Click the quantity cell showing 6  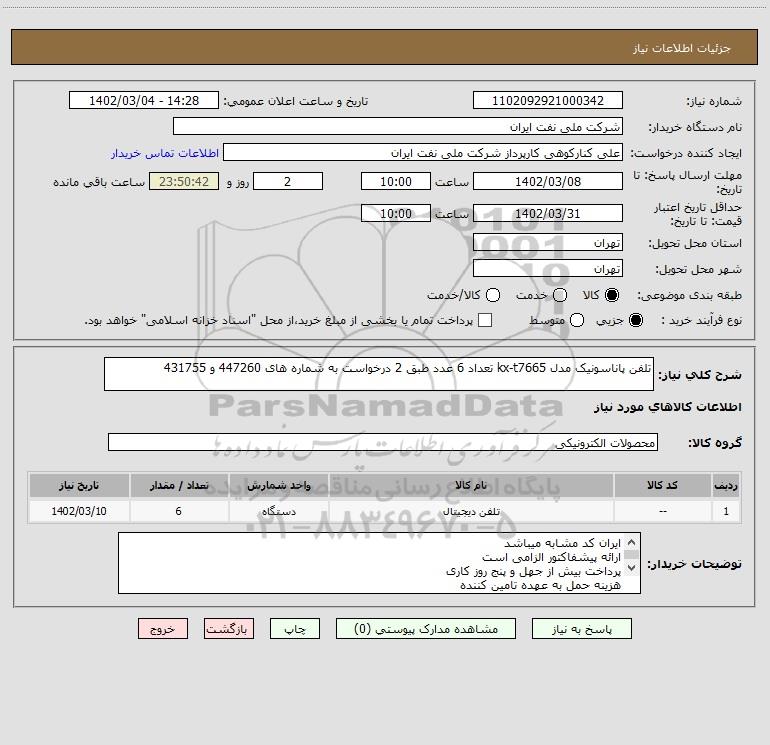(x=179, y=511)
